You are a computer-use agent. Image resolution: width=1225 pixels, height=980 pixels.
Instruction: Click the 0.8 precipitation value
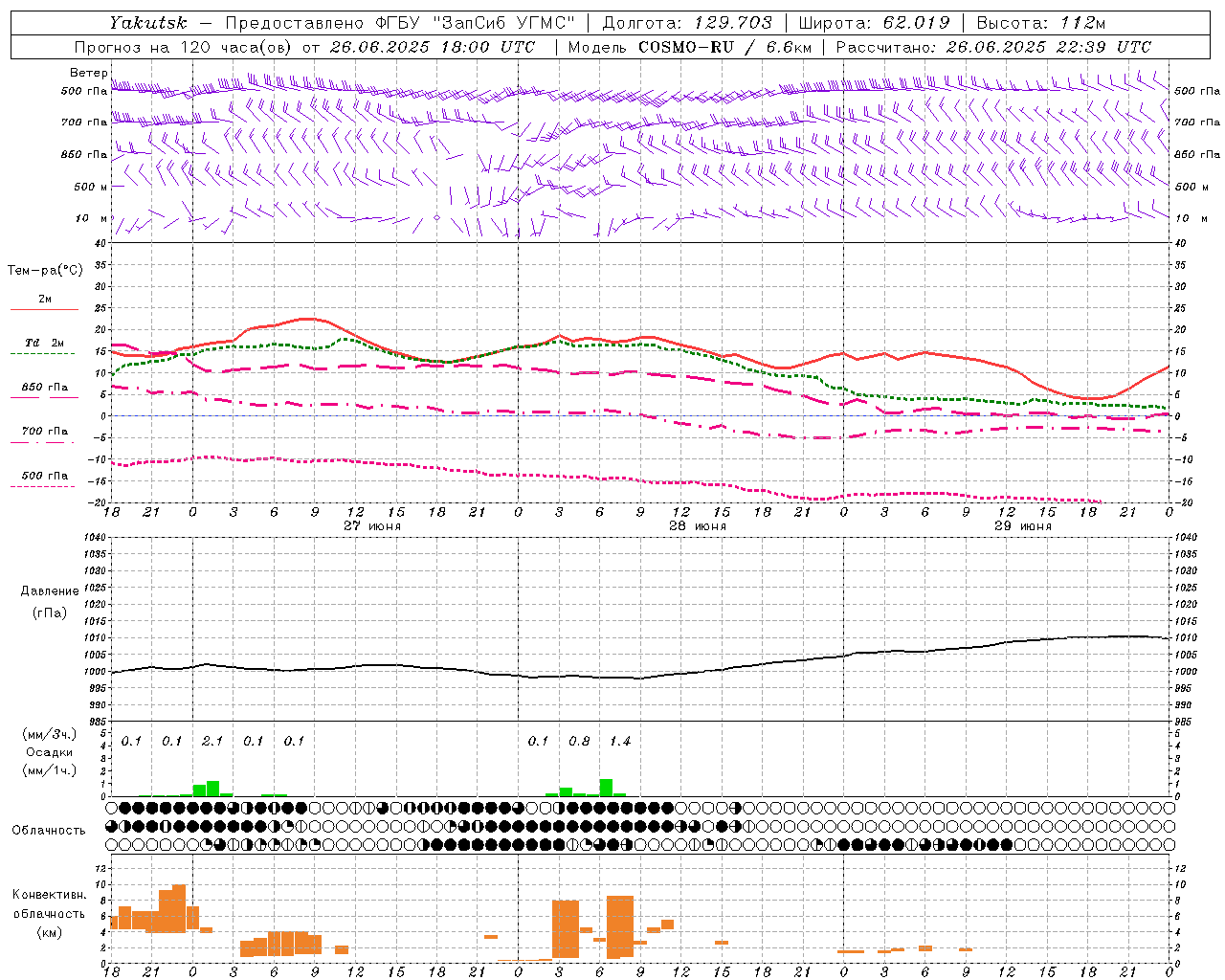tap(579, 742)
